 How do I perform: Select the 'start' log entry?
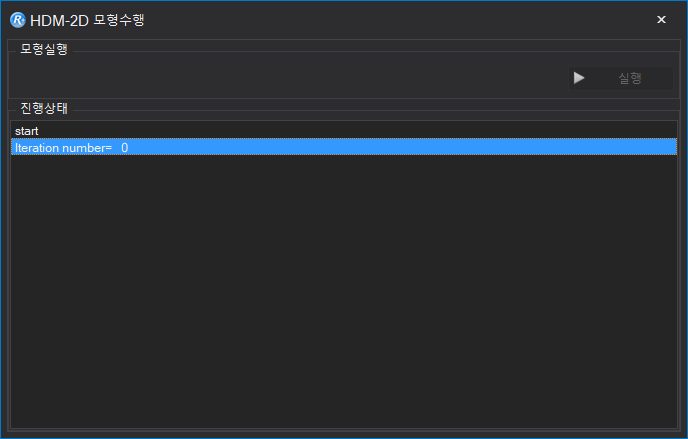click(x=344, y=131)
